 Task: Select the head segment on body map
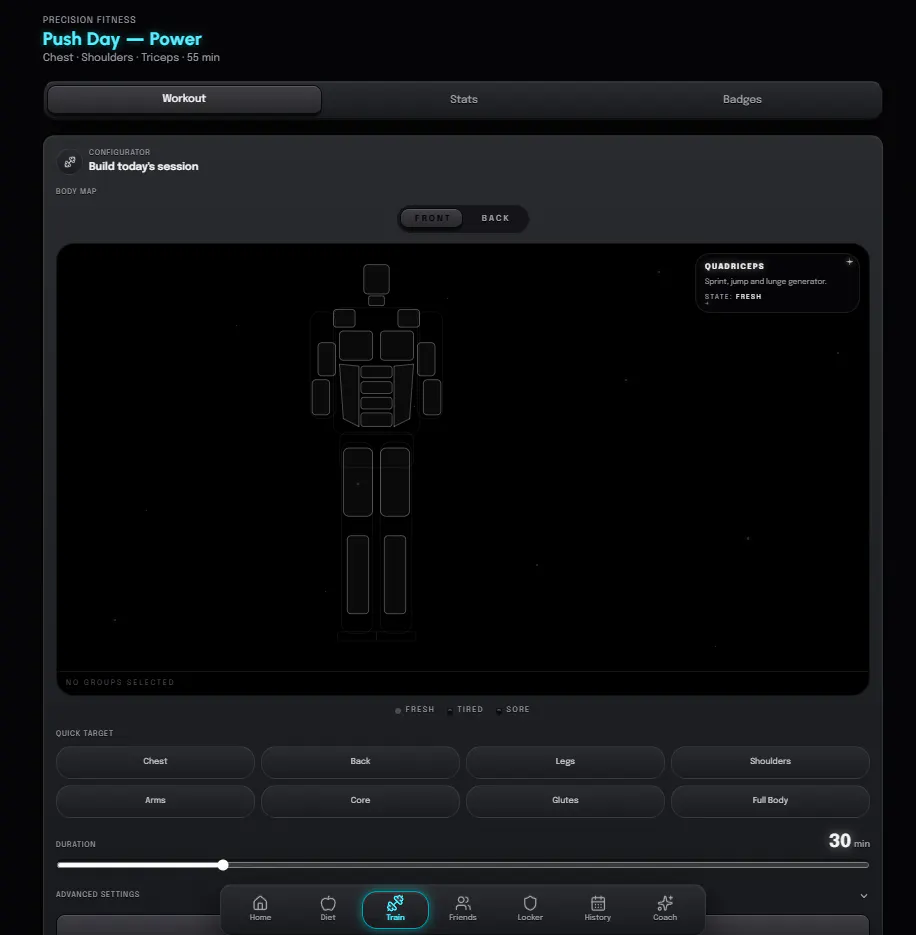point(376,279)
